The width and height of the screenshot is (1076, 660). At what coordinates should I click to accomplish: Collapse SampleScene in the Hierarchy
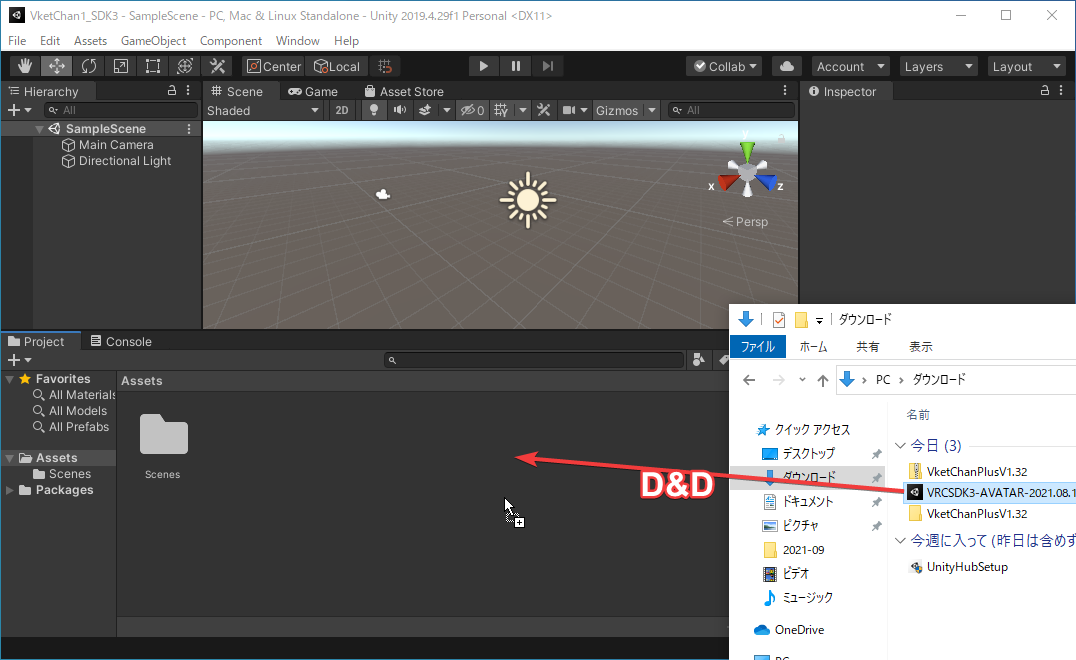[x=39, y=128]
